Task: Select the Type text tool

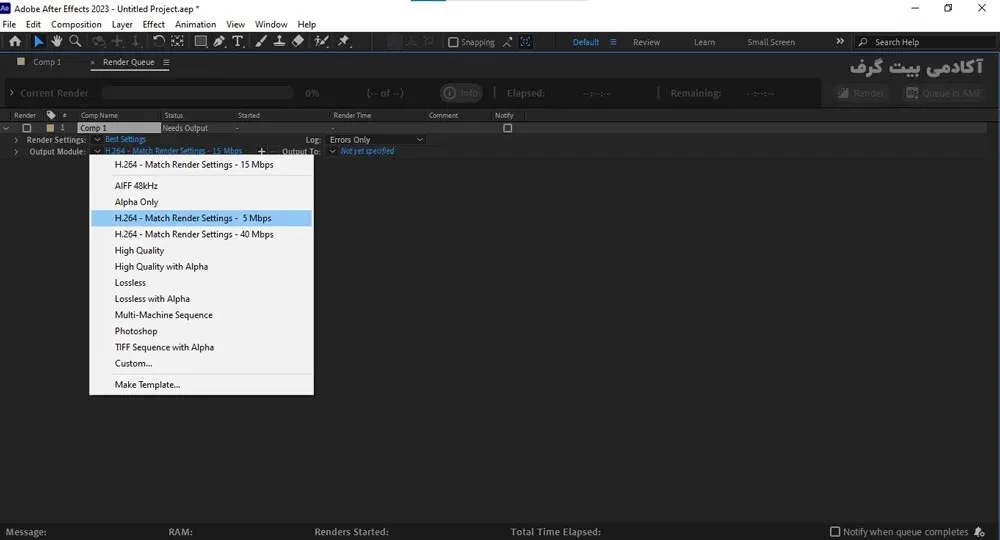Action: coord(238,41)
